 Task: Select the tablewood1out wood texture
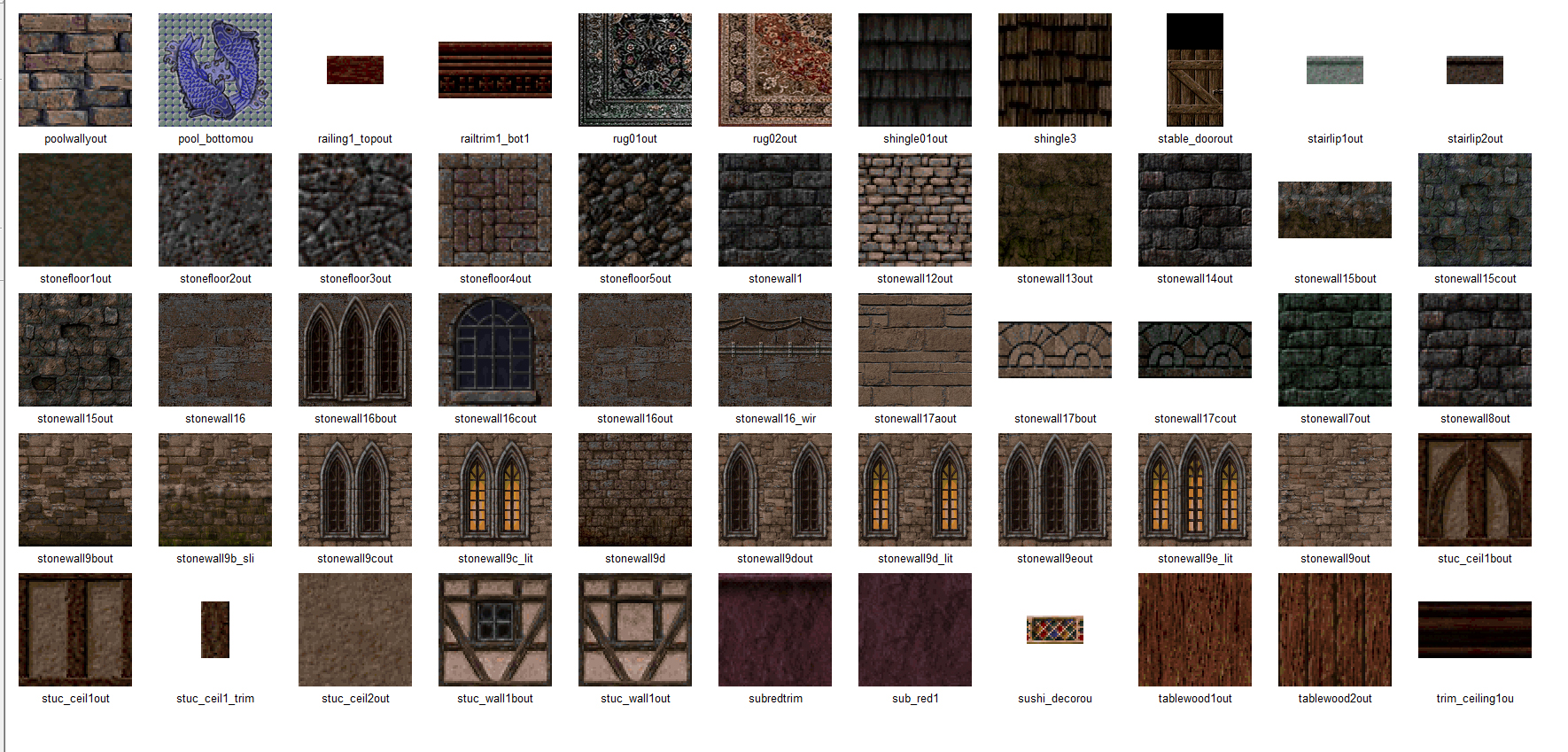pyautogui.click(x=1195, y=630)
